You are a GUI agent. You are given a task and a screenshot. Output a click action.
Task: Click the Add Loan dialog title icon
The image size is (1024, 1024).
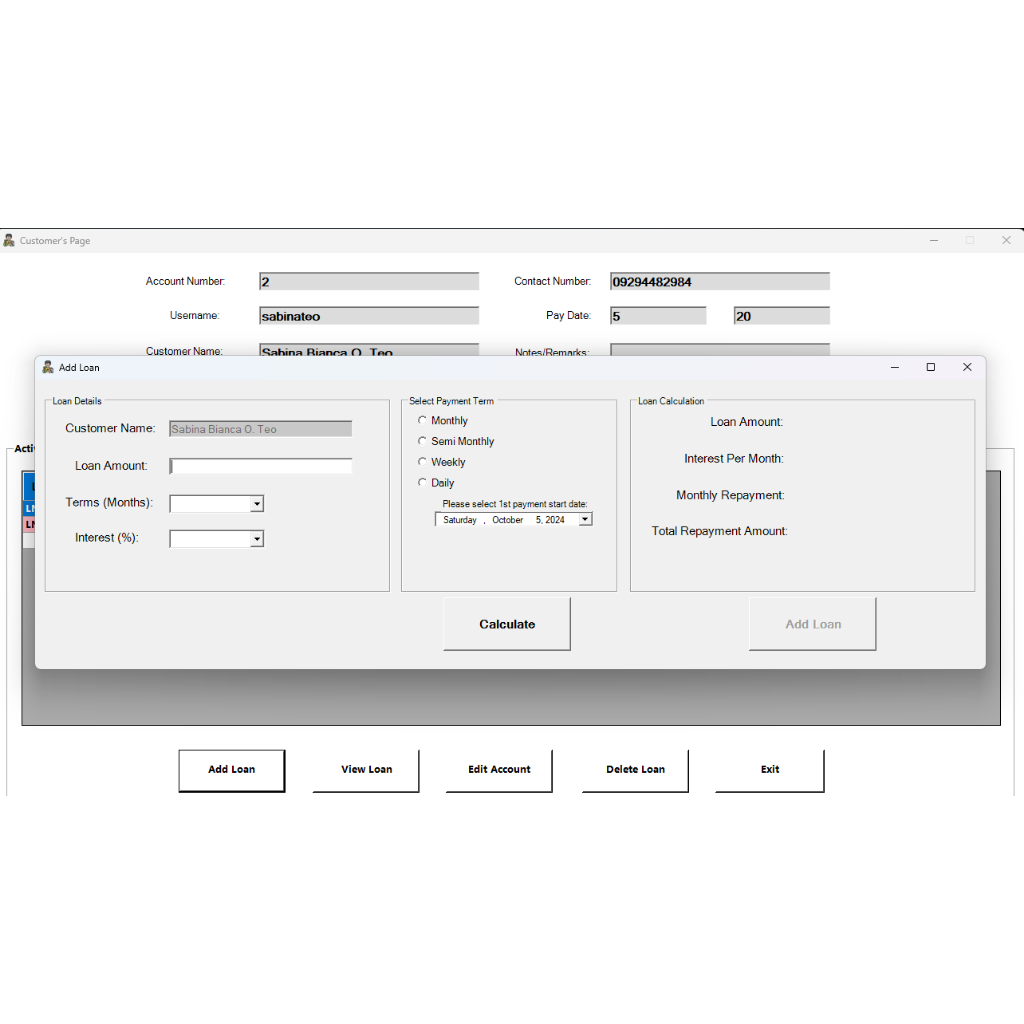click(48, 367)
